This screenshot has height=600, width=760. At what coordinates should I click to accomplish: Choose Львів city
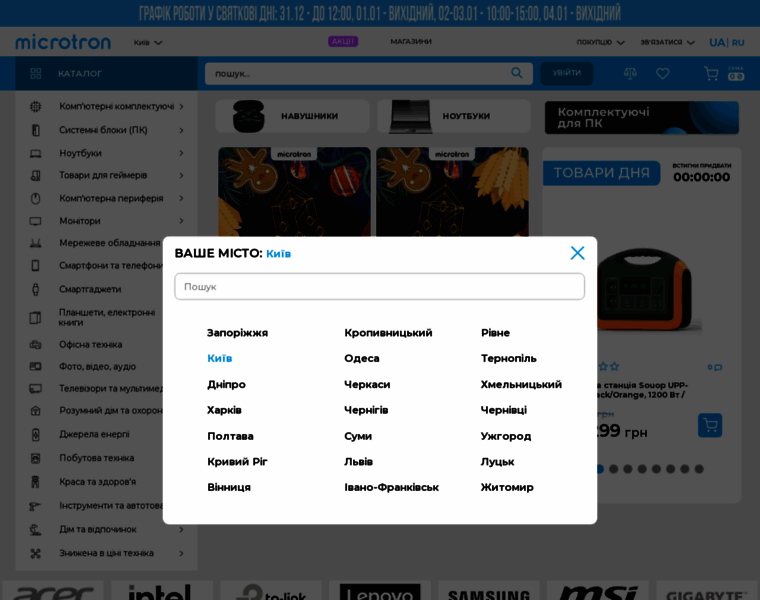(358, 461)
